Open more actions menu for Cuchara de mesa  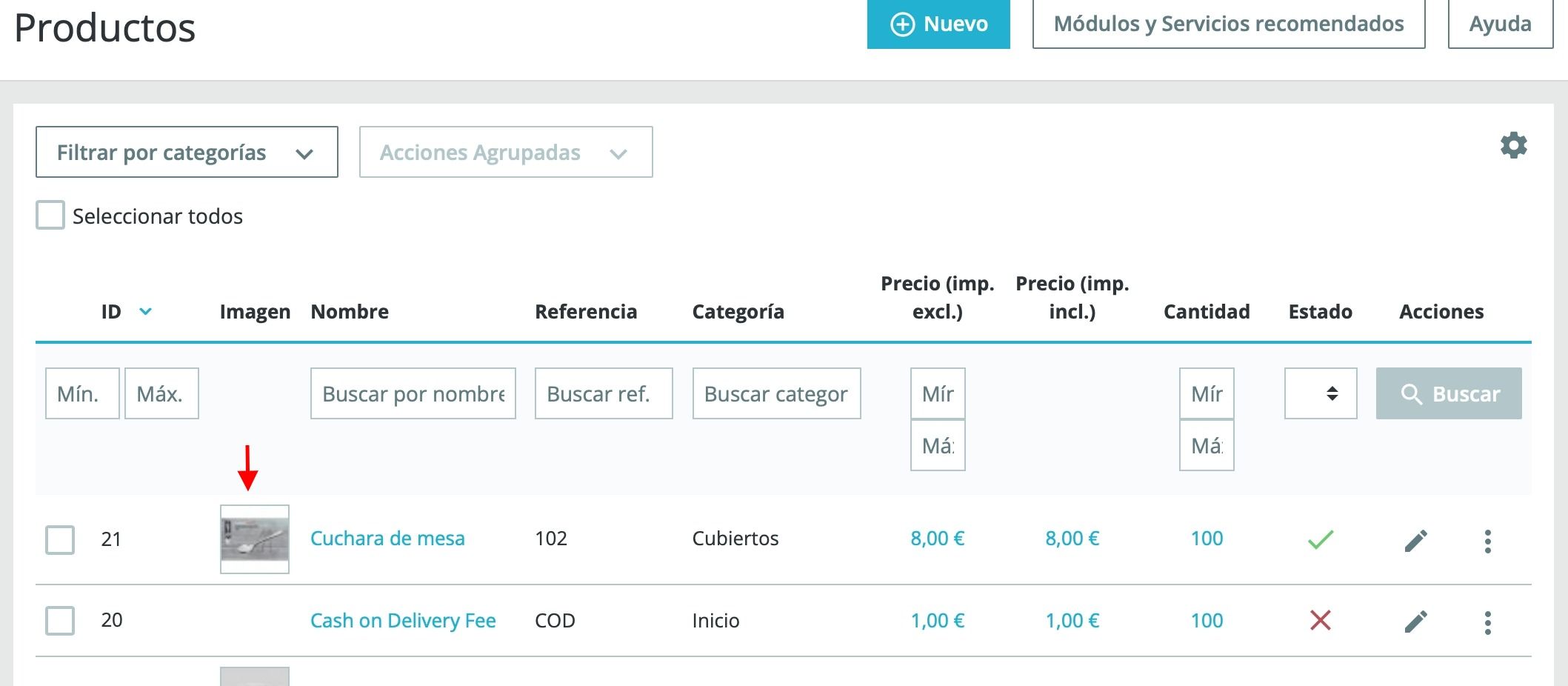click(1487, 541)
